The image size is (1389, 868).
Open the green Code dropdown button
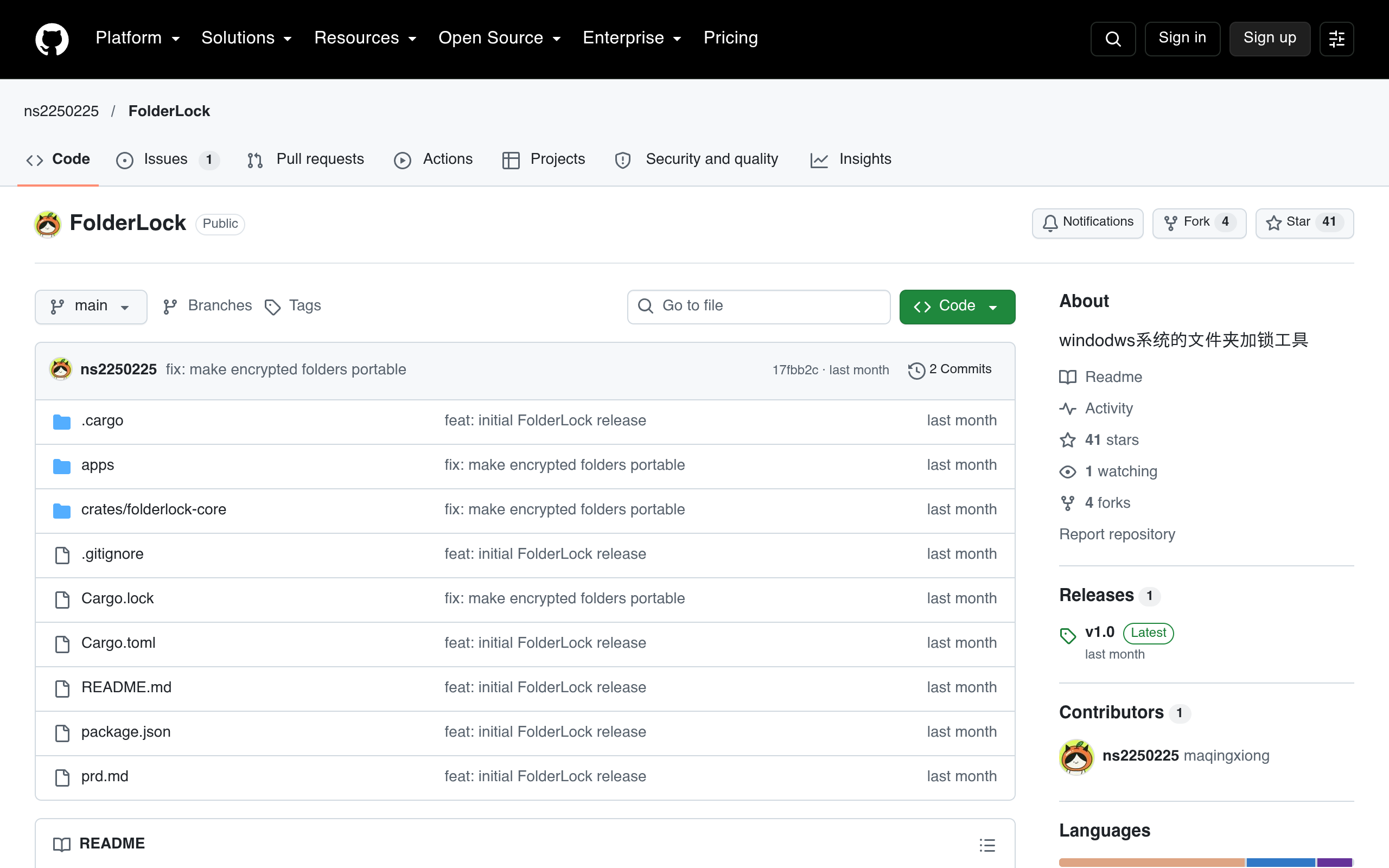click(957, 307)
